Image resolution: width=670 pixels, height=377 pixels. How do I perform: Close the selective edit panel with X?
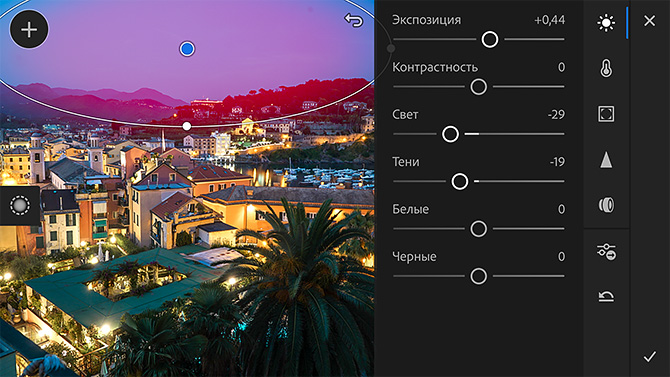click(x=649, y=21)
